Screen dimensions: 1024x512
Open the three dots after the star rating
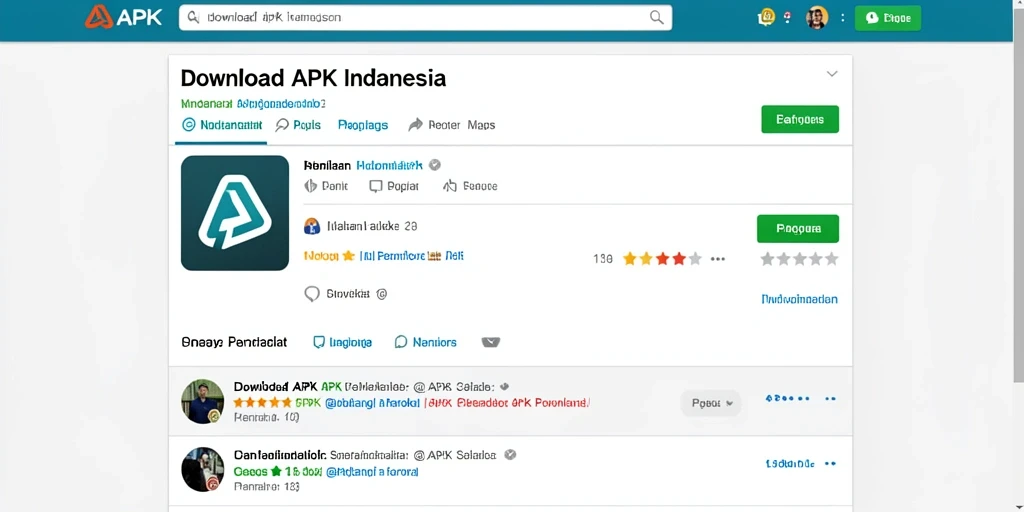pos(718,259)
